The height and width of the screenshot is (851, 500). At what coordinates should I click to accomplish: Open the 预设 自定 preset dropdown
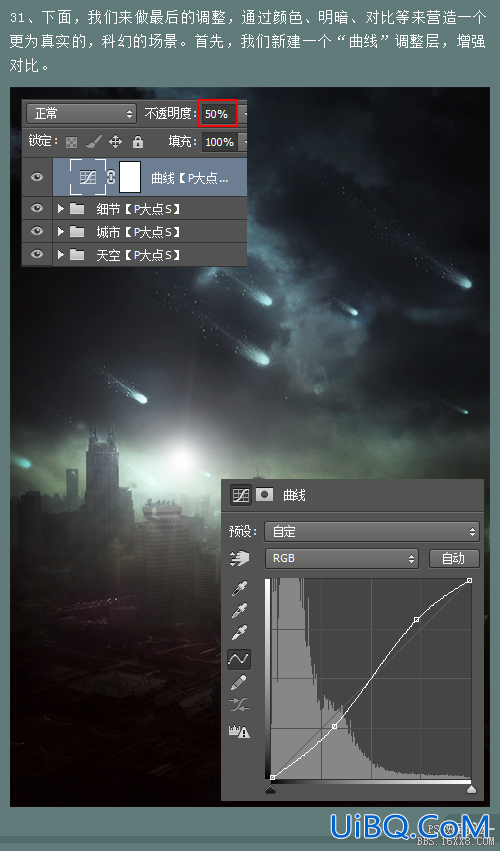[x=372, y=531]
